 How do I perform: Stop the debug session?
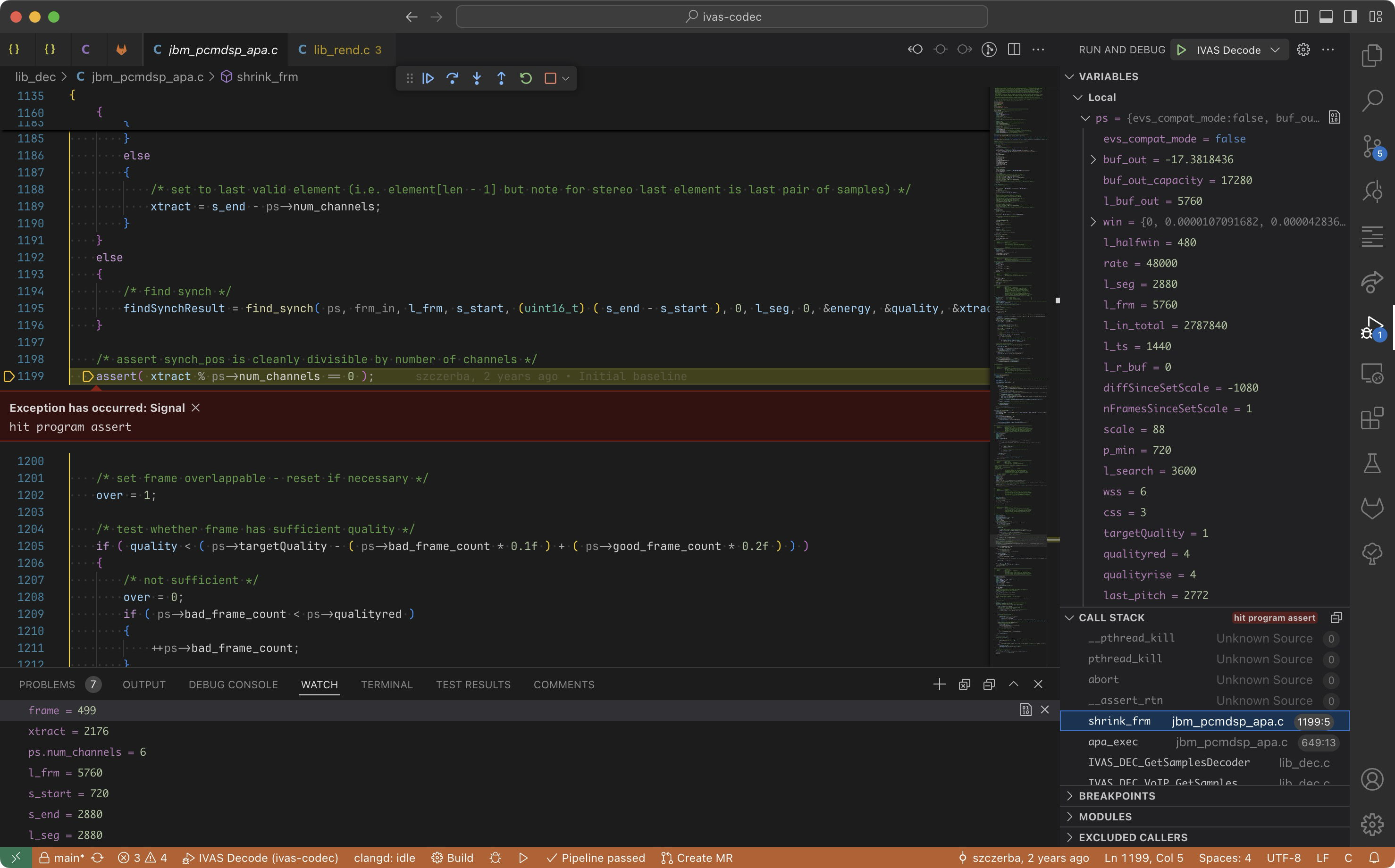click(x=550, y=78)
